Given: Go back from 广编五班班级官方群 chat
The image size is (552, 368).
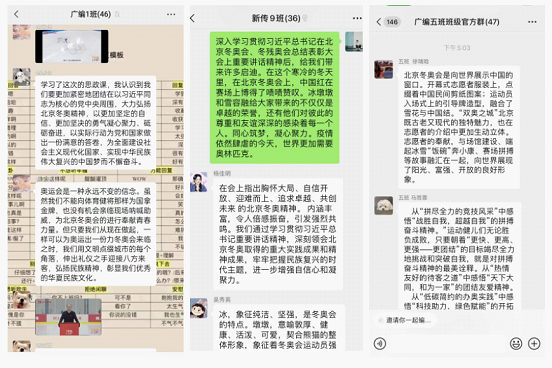Looking at the screenshot, I should (379, 22).
